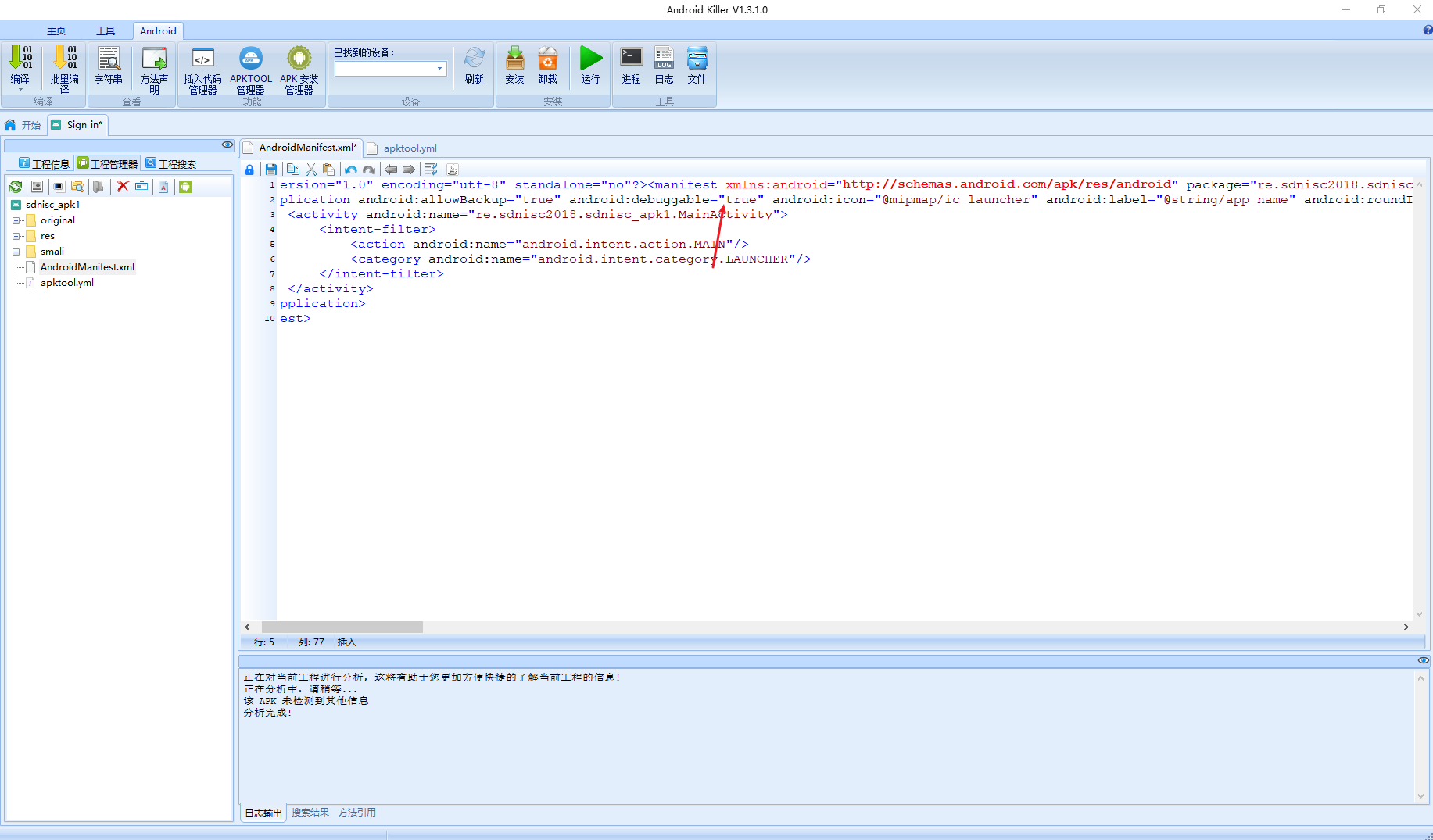Click the green 运行 run button
1433x840 pixels.
pos(591,64)
